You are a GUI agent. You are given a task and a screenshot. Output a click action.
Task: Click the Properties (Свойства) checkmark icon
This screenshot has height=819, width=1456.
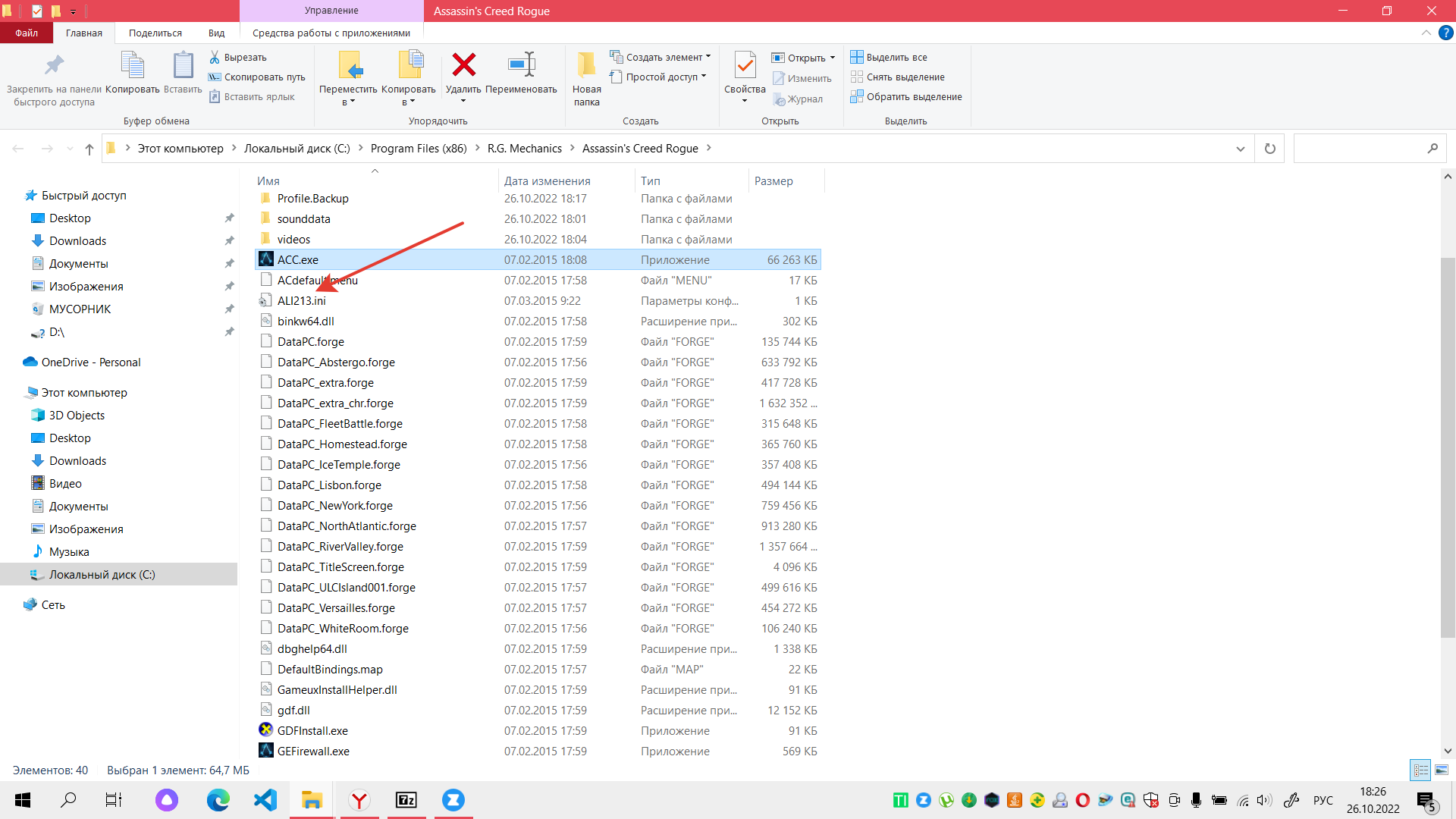pos(745,66)
